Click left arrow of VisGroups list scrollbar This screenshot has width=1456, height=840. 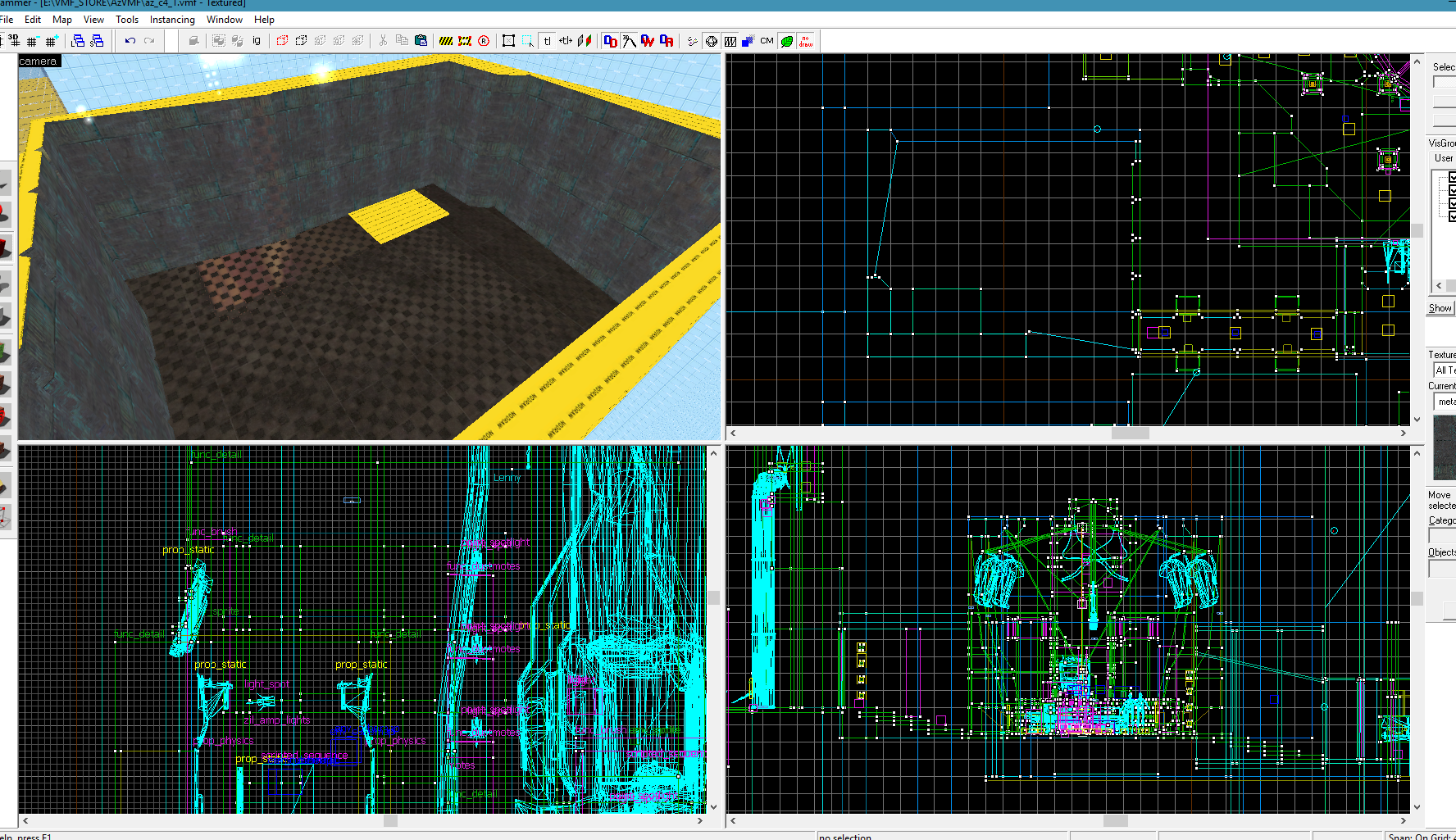pos(1439,286)
